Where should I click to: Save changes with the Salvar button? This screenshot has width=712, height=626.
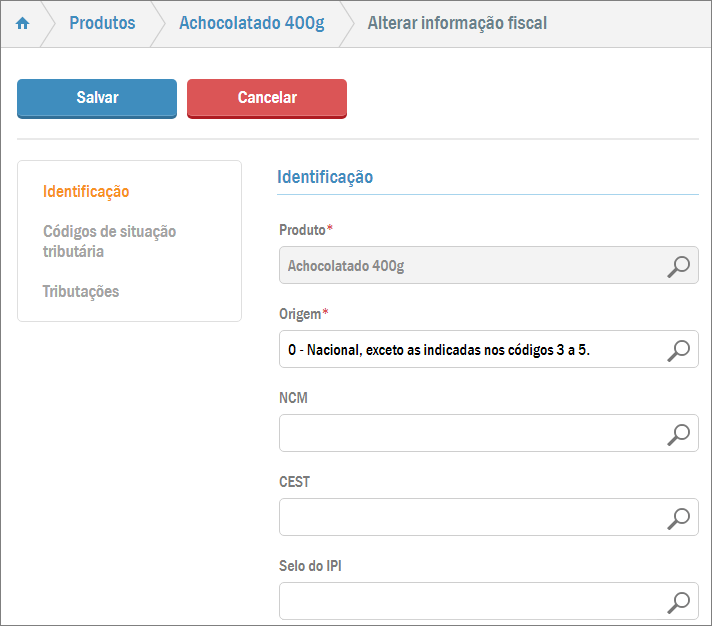click(x=97, y=98)
